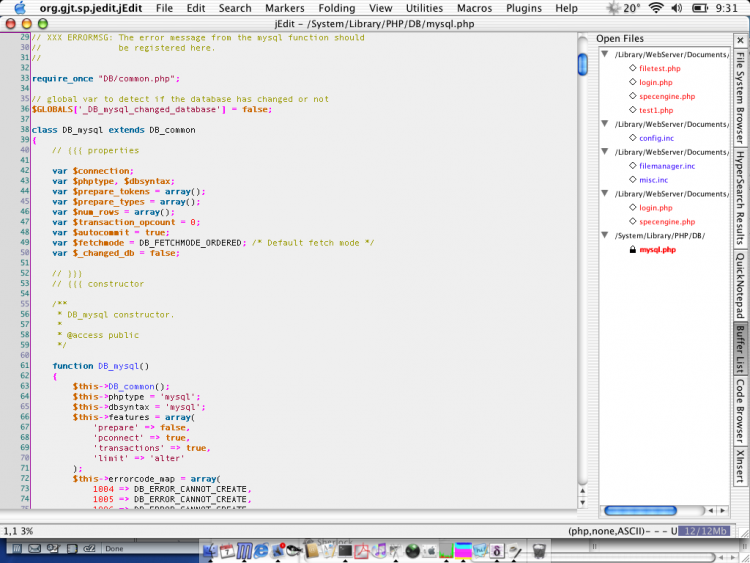Click the editor vertical scrollbar thumb
This screenshot has height=563, width=750.
tap(582, 64)
